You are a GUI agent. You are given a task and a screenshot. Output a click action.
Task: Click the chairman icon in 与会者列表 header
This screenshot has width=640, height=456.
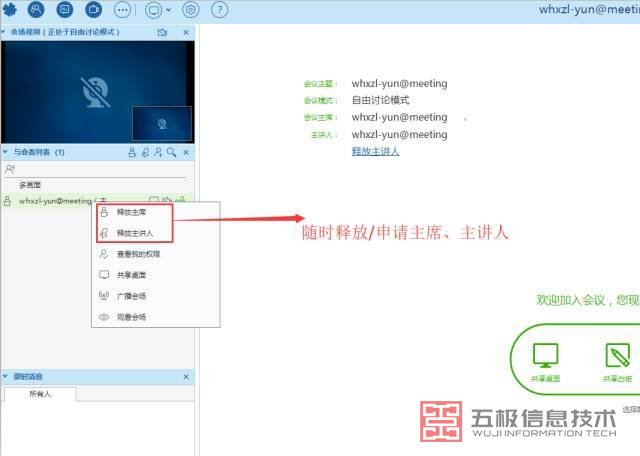132,152
